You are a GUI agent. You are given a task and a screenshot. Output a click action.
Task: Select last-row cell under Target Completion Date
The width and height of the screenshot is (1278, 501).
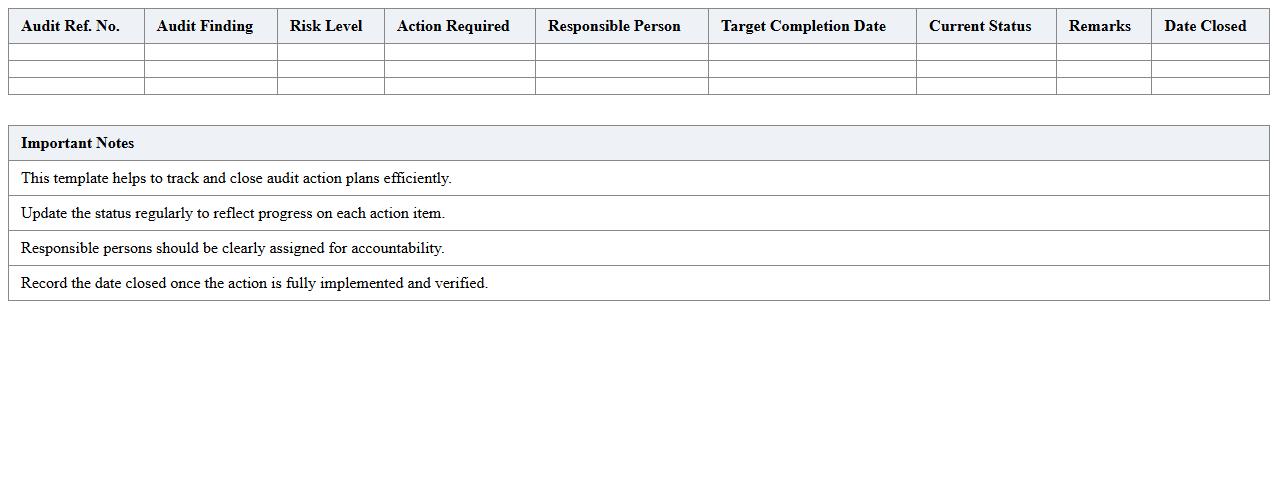pos(811,86)
